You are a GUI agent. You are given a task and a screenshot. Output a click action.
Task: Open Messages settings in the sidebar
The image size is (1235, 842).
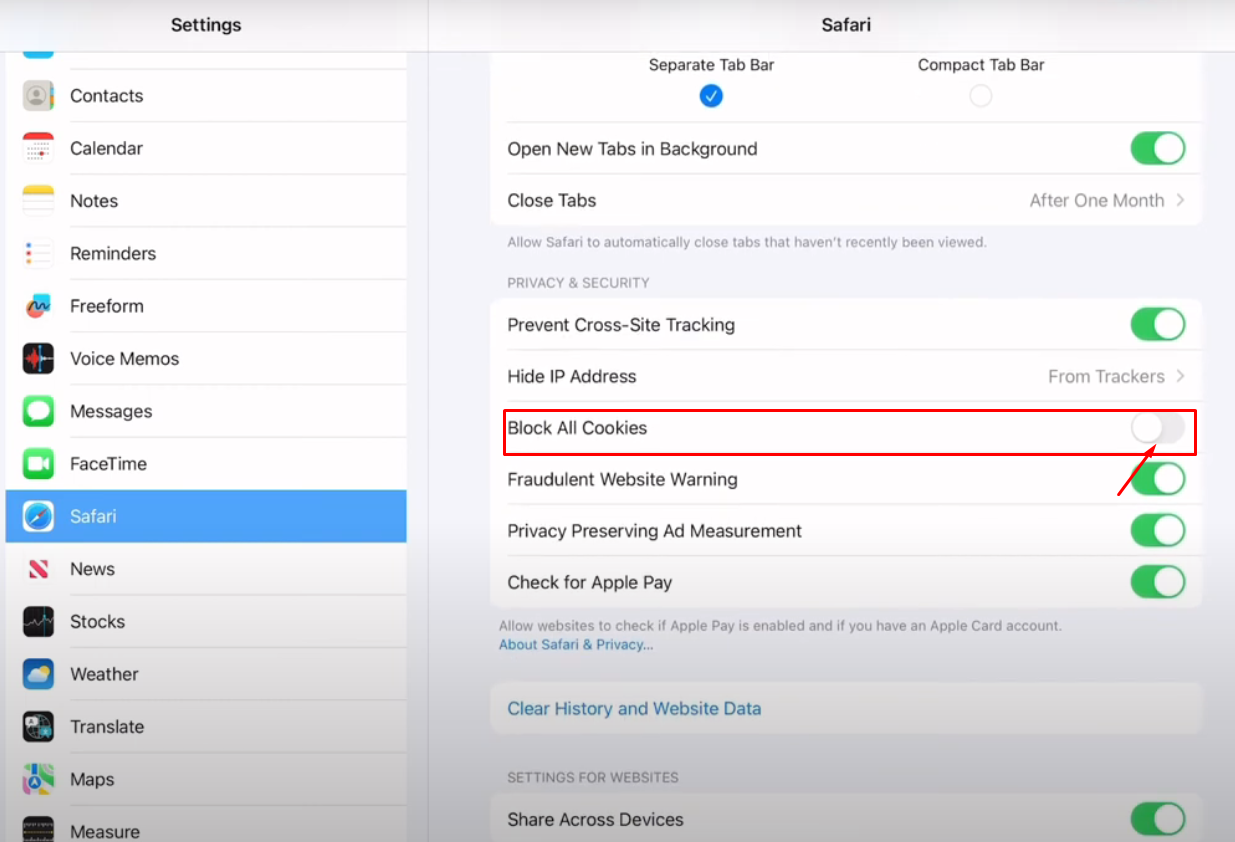(206, 411)
